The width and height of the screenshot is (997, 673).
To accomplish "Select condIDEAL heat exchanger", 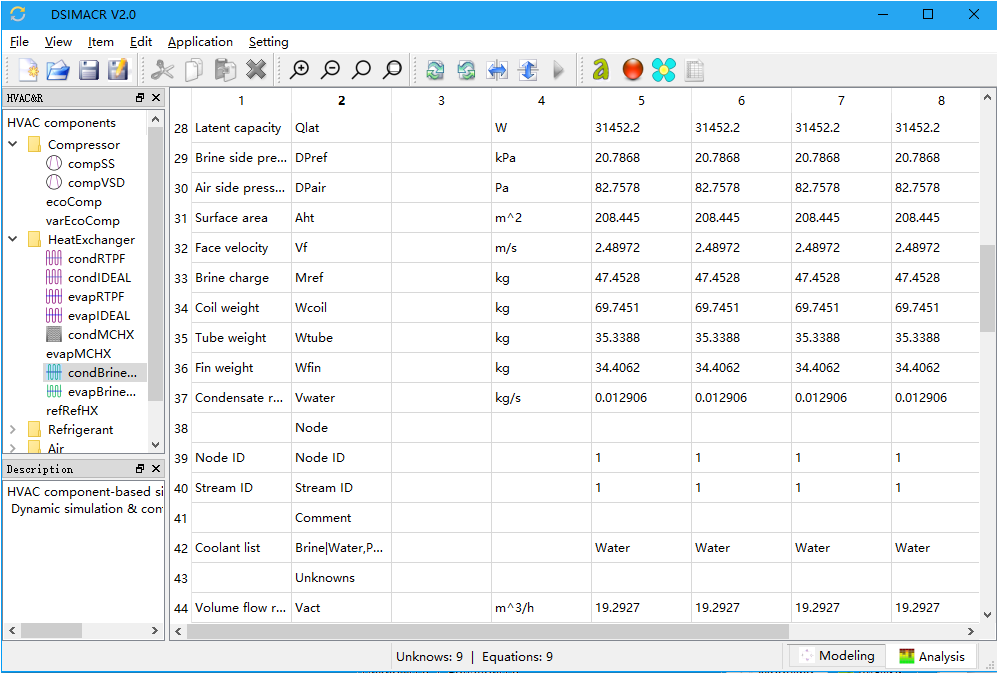I will (x=99, y=277).
